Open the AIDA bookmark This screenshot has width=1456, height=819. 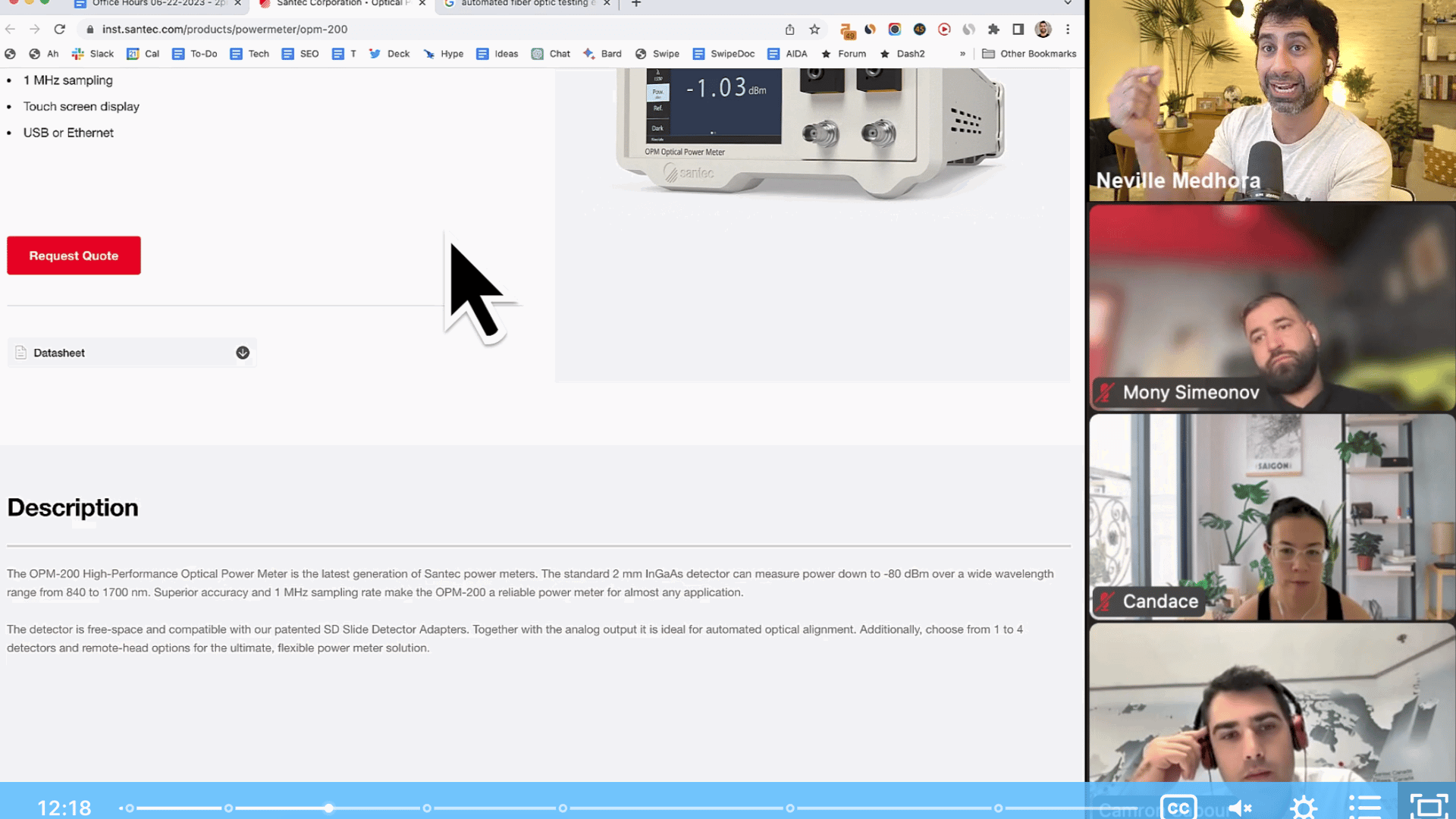coord(787,54)
